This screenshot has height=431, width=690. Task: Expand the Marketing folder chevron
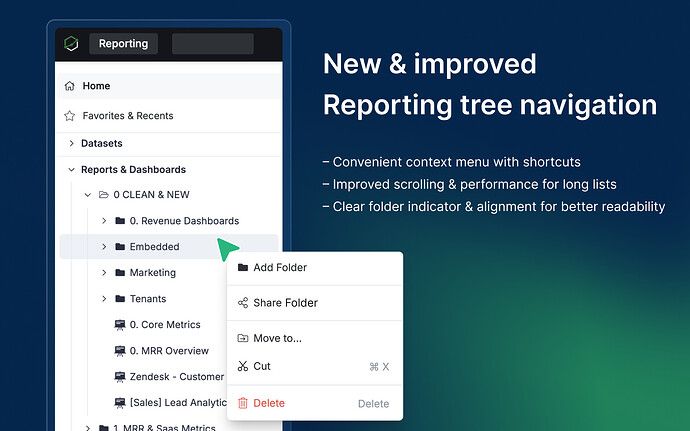[x=104, y=273]
